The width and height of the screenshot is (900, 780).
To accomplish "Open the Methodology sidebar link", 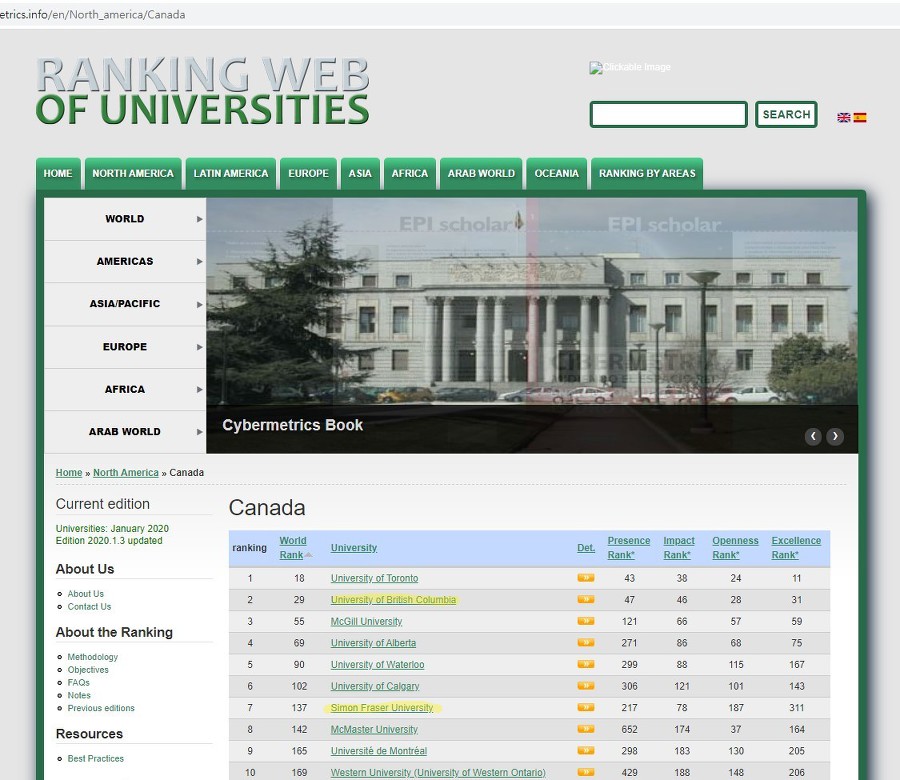I will (x=92, y=657).
